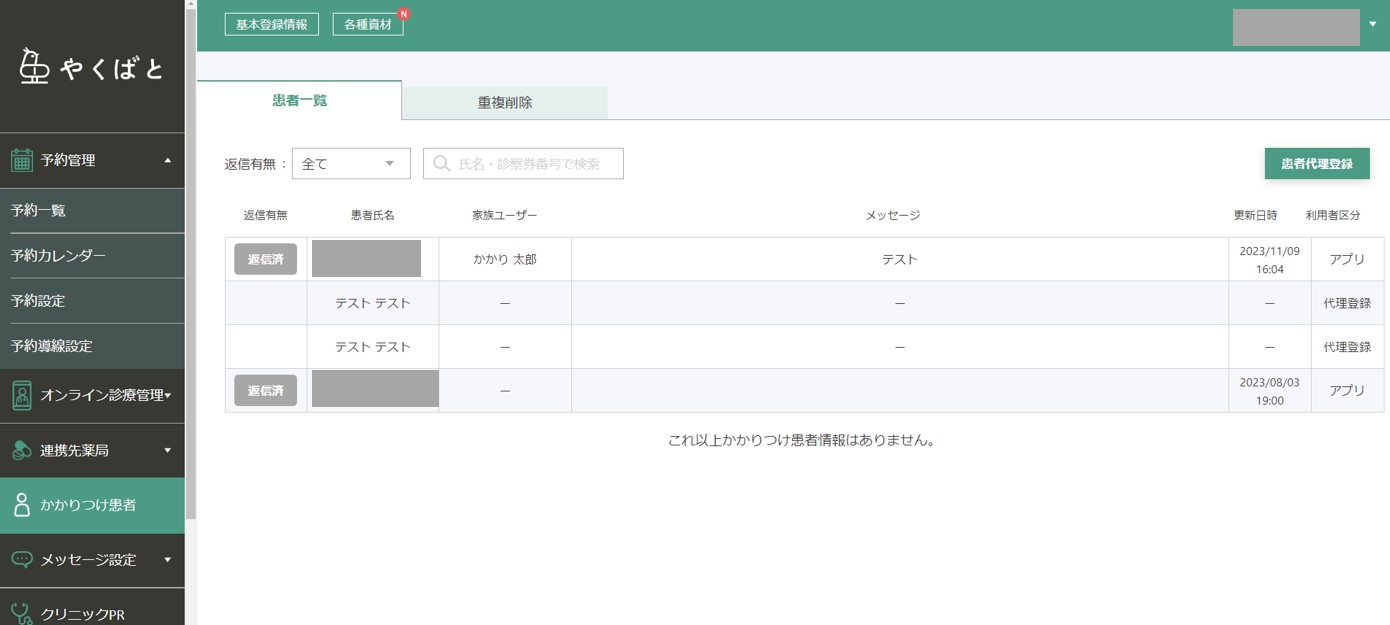The width and height of the screenshot is (1390, 625).
Task: Click the red N badge on 各種資材
Action: tap(403, 14)
